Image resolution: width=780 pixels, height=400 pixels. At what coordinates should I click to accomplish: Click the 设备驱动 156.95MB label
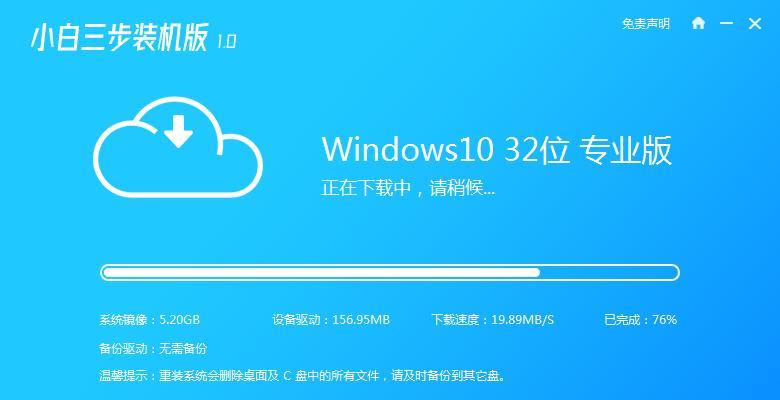pyautogui.click(x=331, y=319)
